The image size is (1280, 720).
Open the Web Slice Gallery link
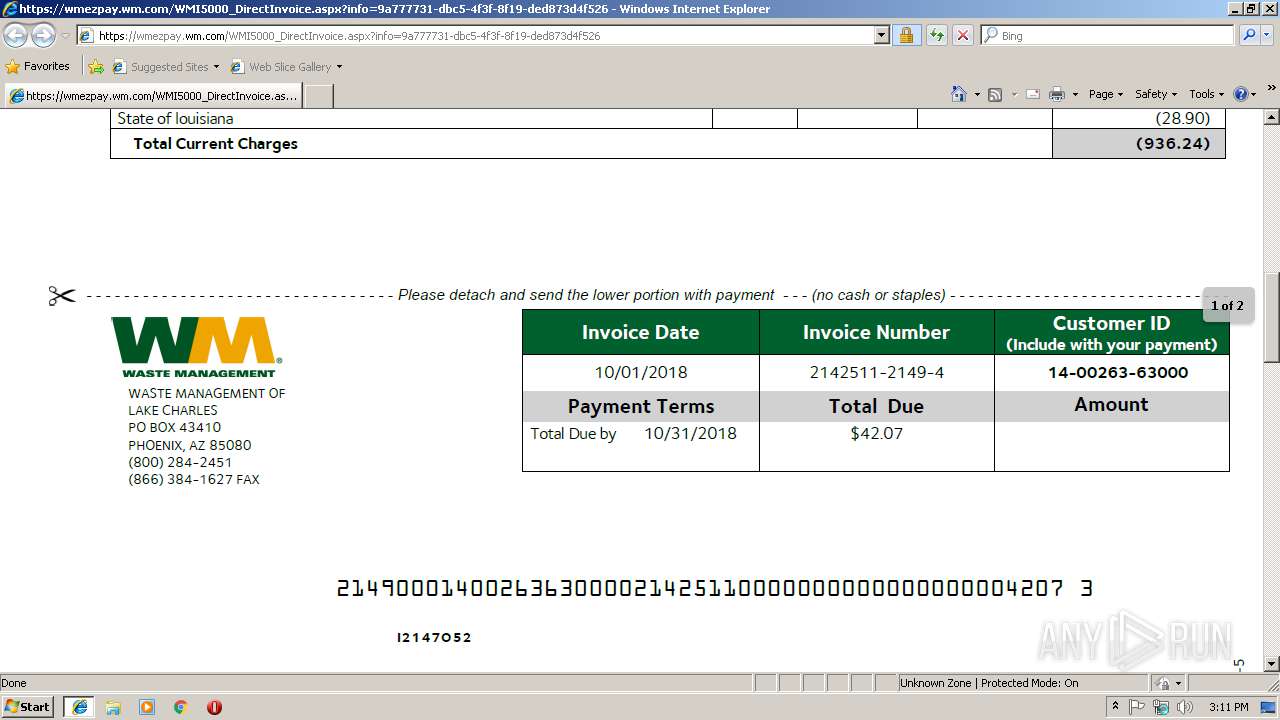[x=281, y=67]
